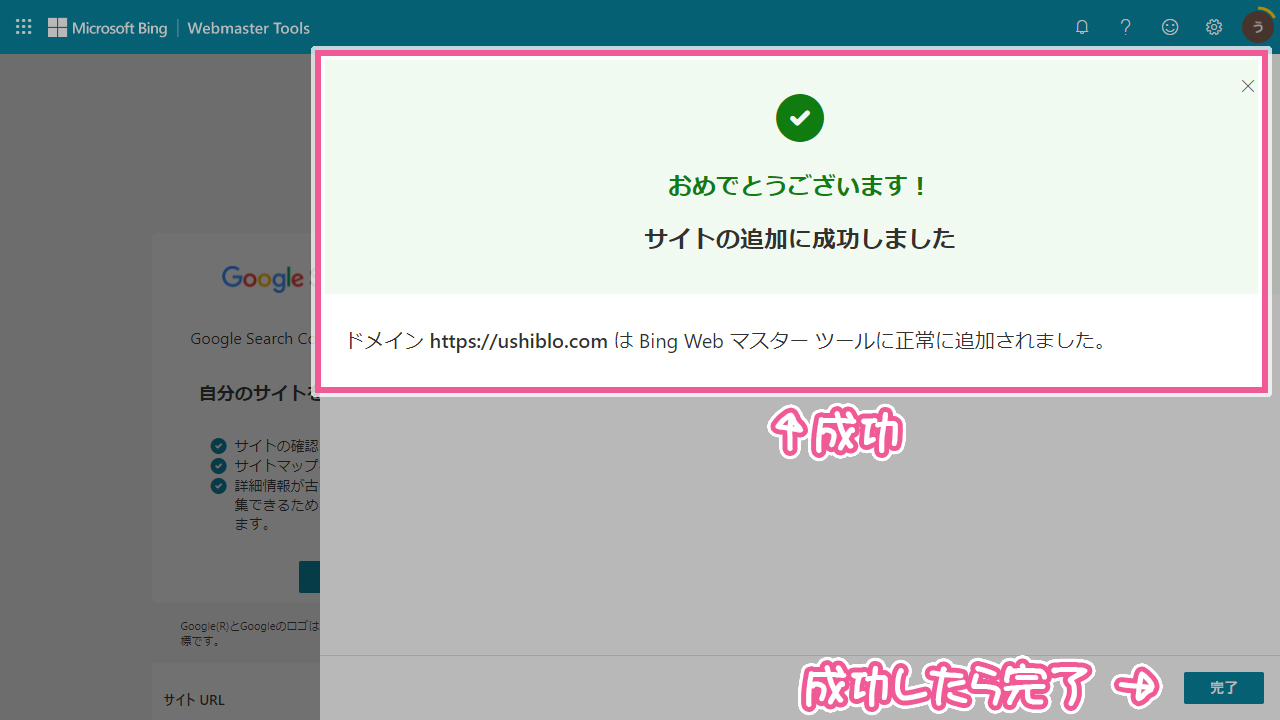Open the Webmaster Tools home link

[248, 28]
